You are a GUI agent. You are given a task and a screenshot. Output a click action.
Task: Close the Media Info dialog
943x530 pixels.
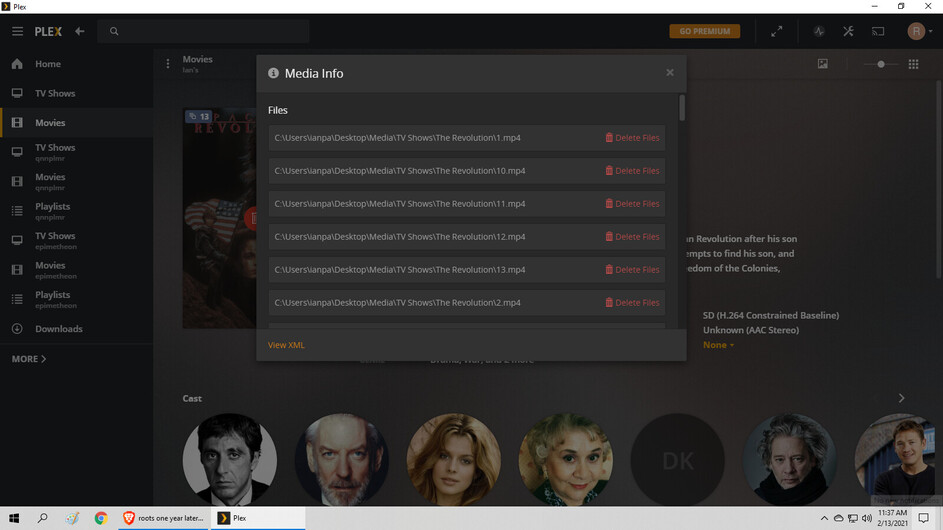[x=669, y=73]
